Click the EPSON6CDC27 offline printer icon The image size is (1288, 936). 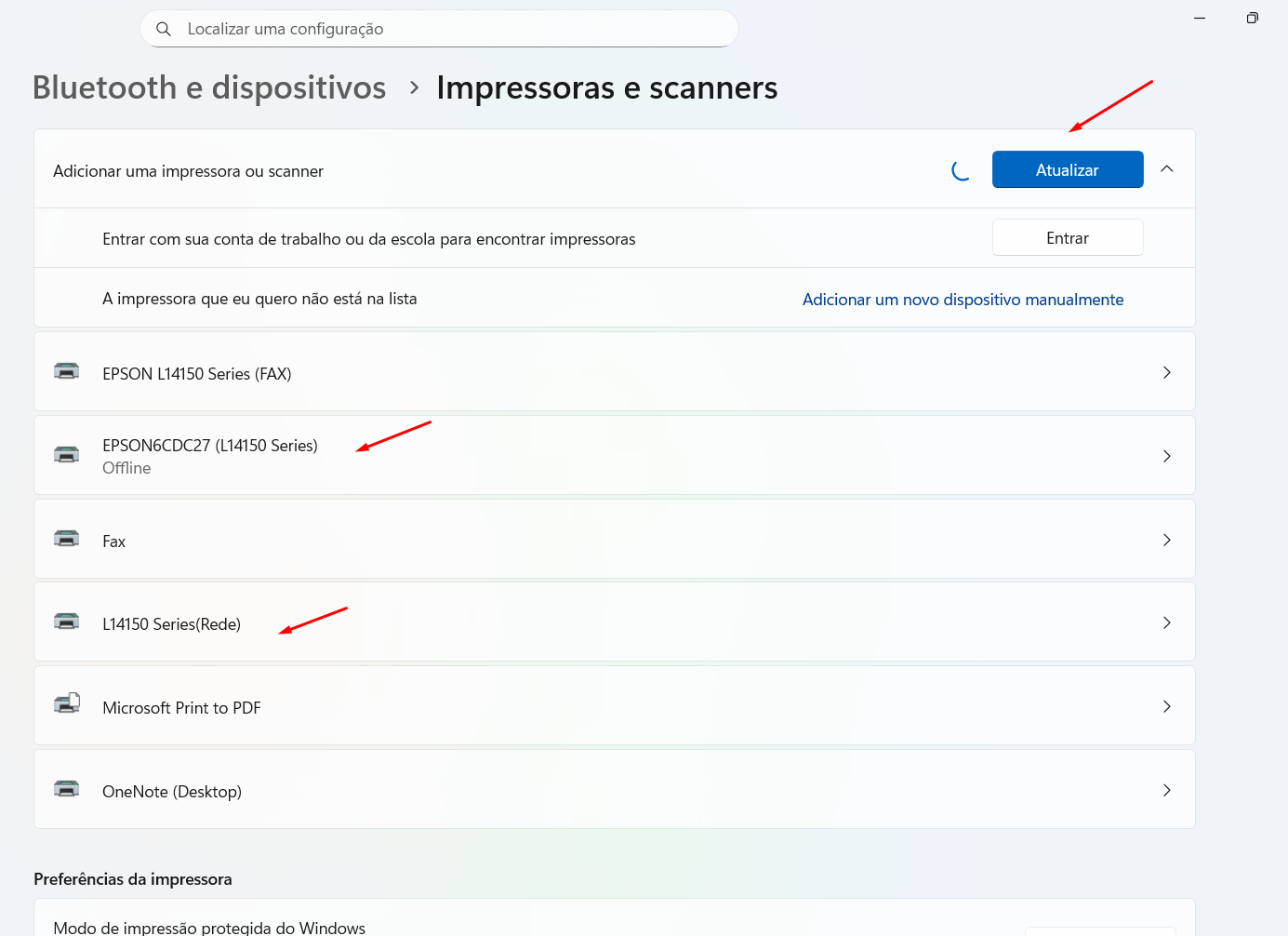click(x=66, y=455)
